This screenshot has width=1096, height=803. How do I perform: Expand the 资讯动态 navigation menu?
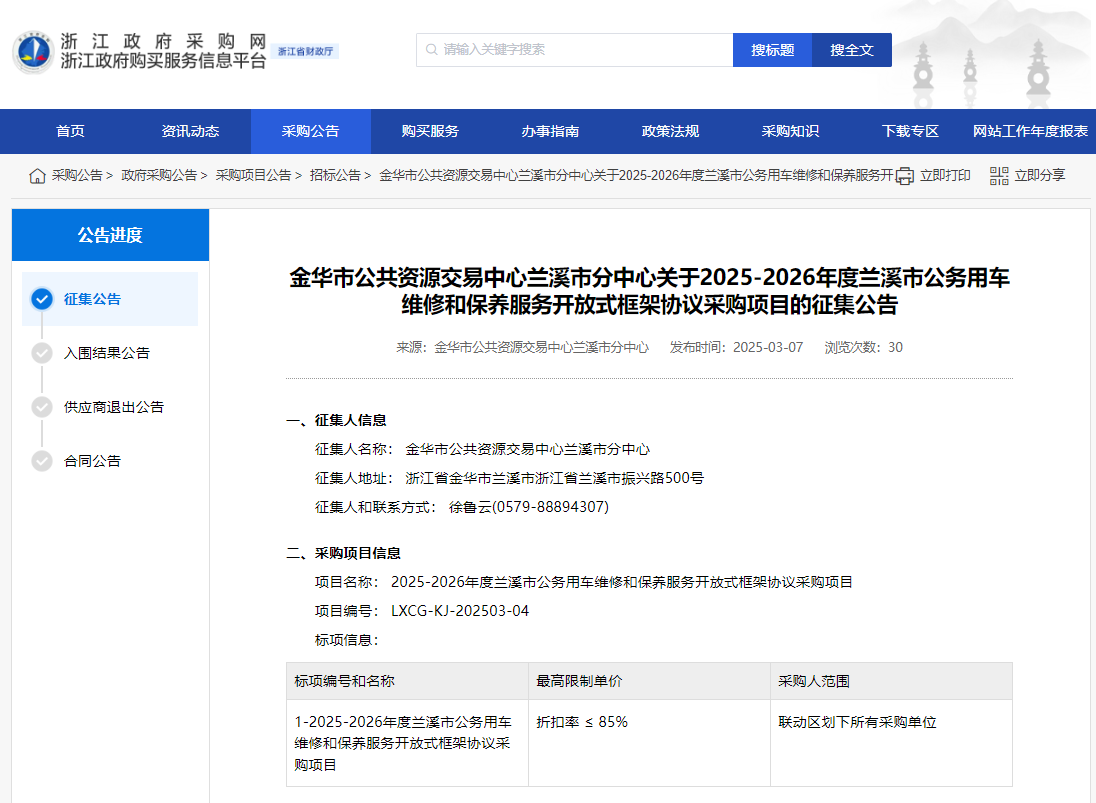tap(192, 131)
